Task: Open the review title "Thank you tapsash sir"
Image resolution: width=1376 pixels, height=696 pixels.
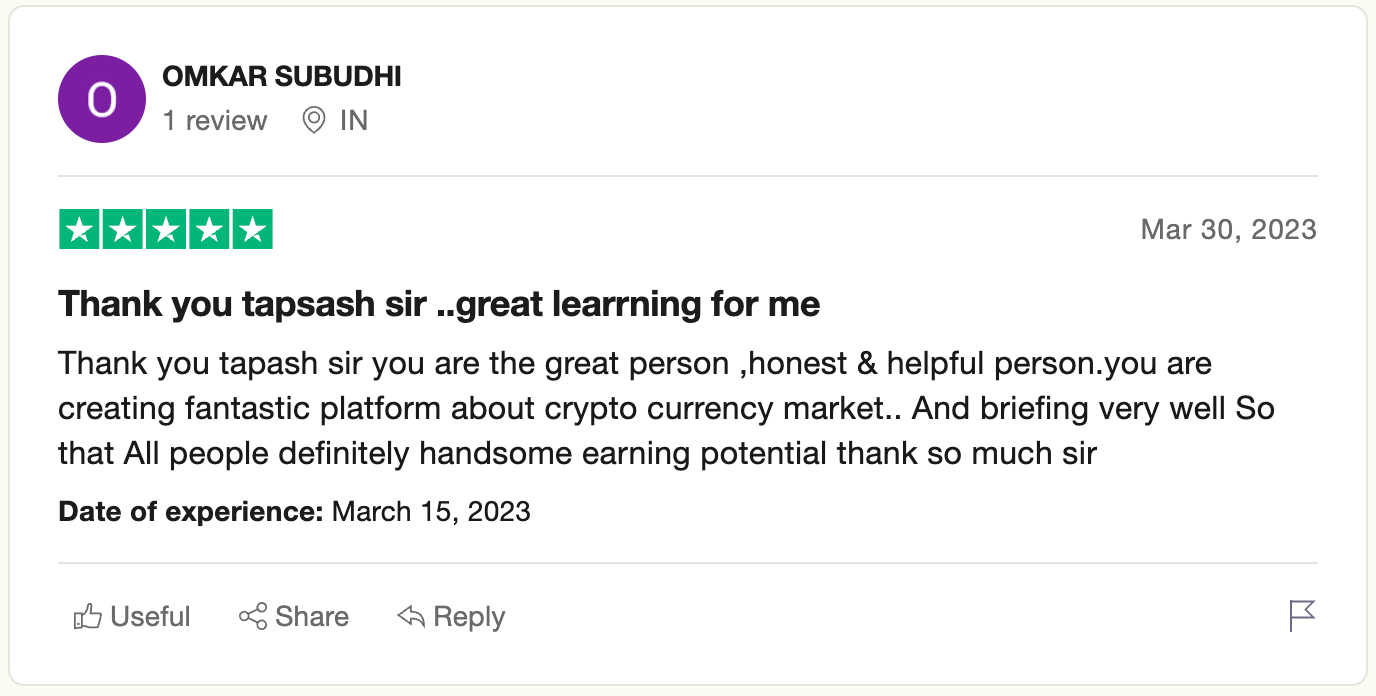Action: (x=439, y=303)
